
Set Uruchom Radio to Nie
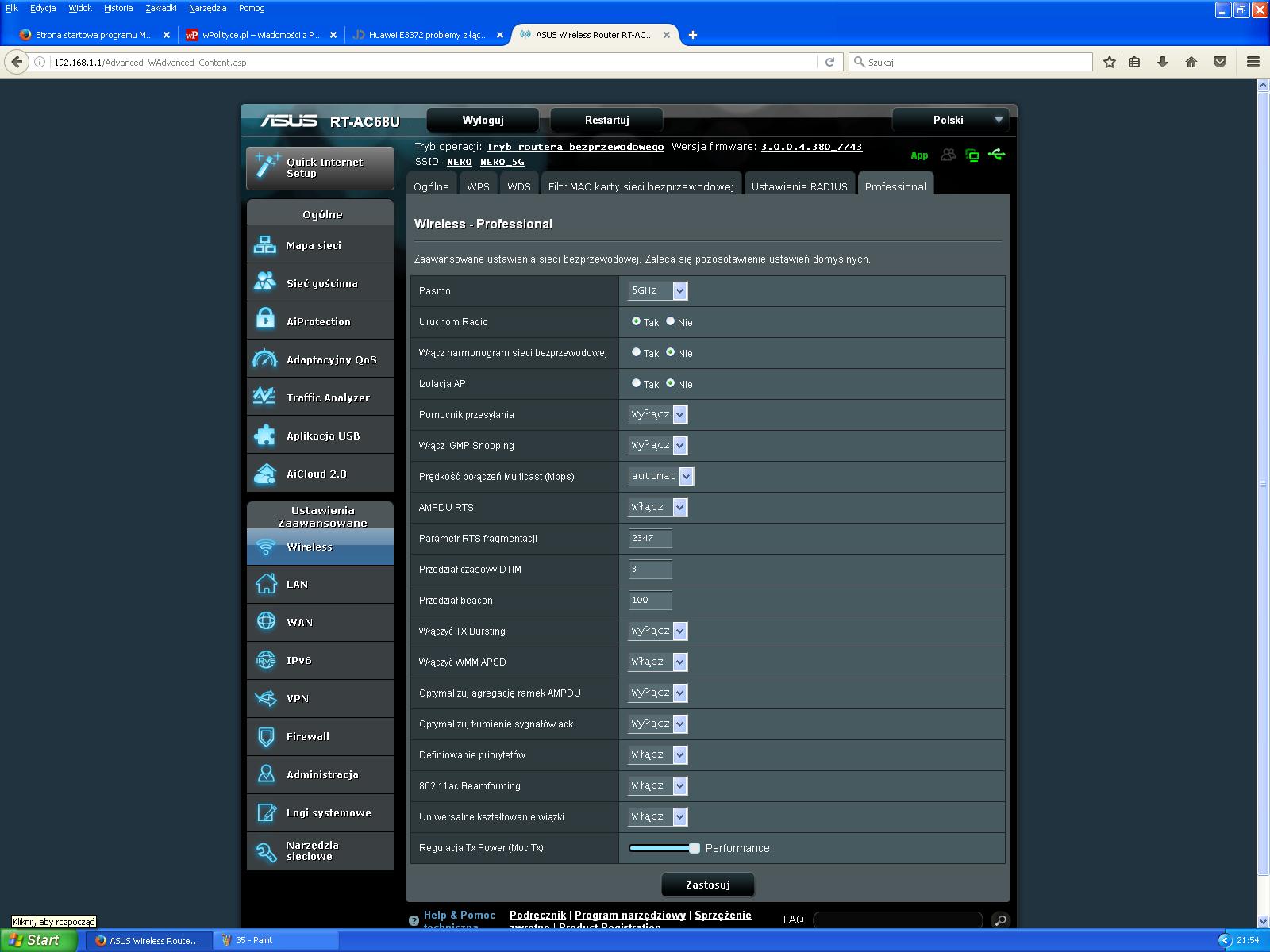[671, 321]
